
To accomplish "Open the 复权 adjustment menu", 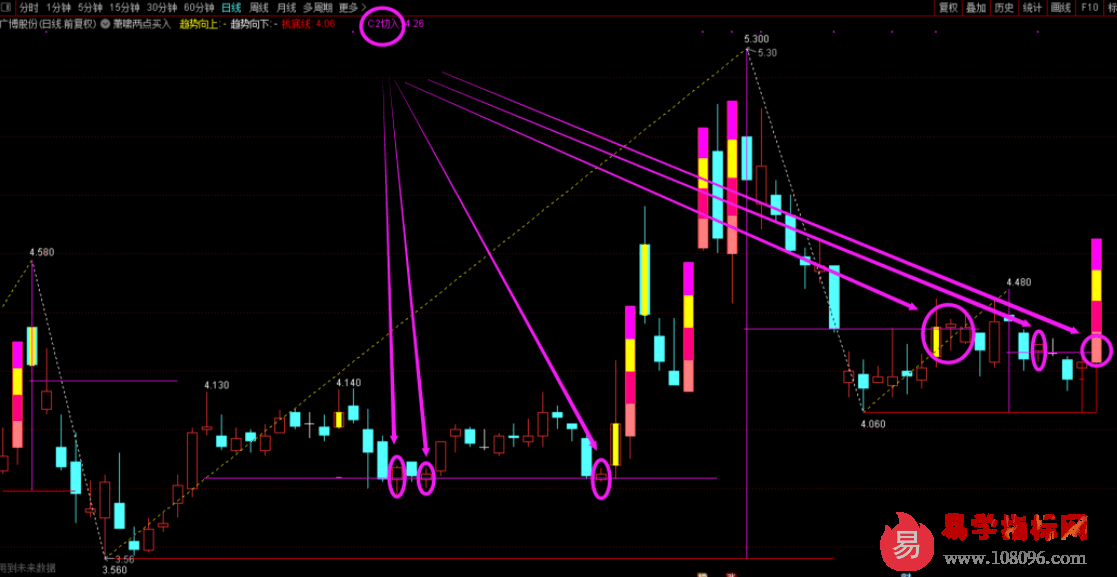I will (x=948, y=7).
